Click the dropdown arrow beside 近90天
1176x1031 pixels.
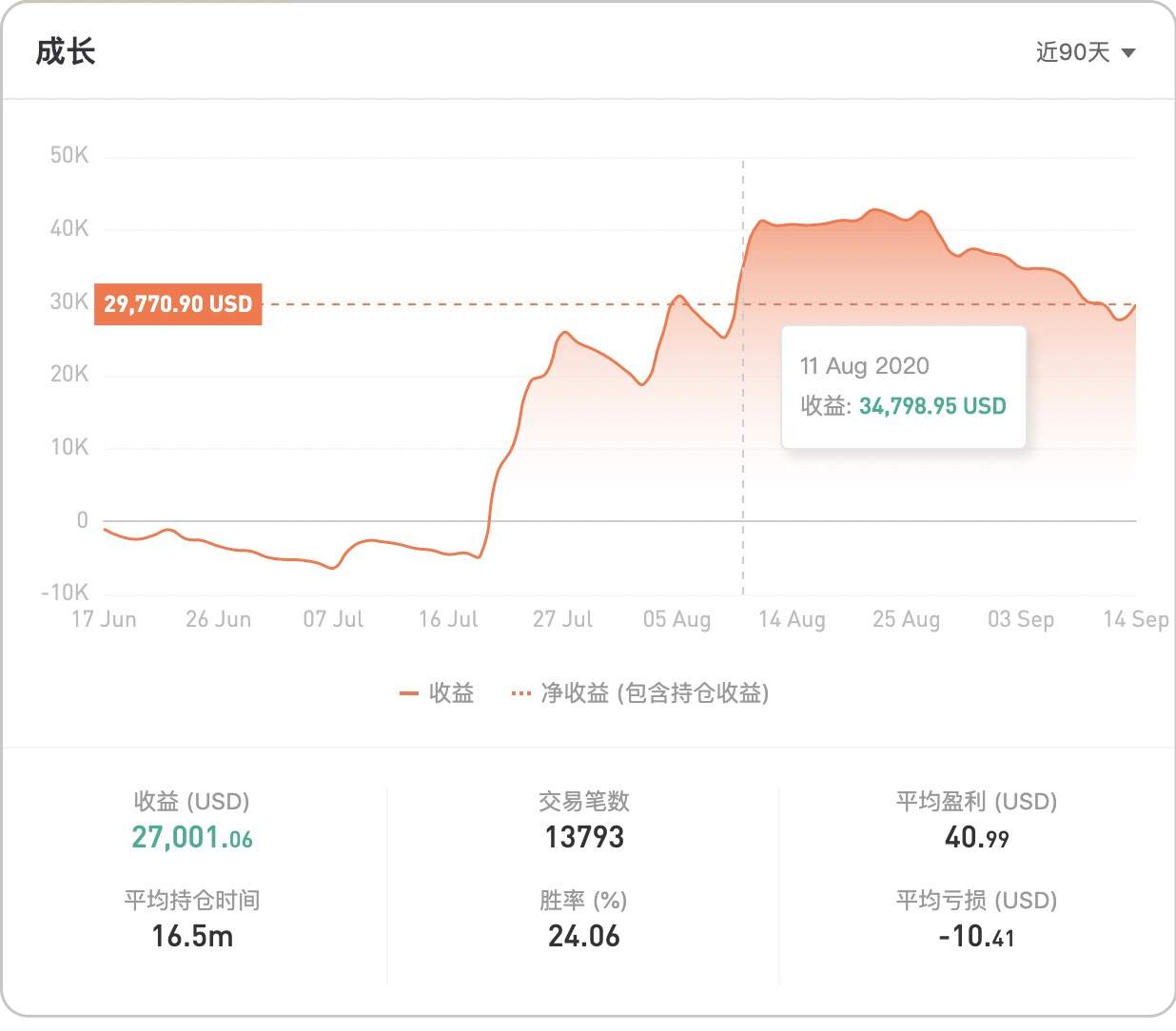(1128, 53)
